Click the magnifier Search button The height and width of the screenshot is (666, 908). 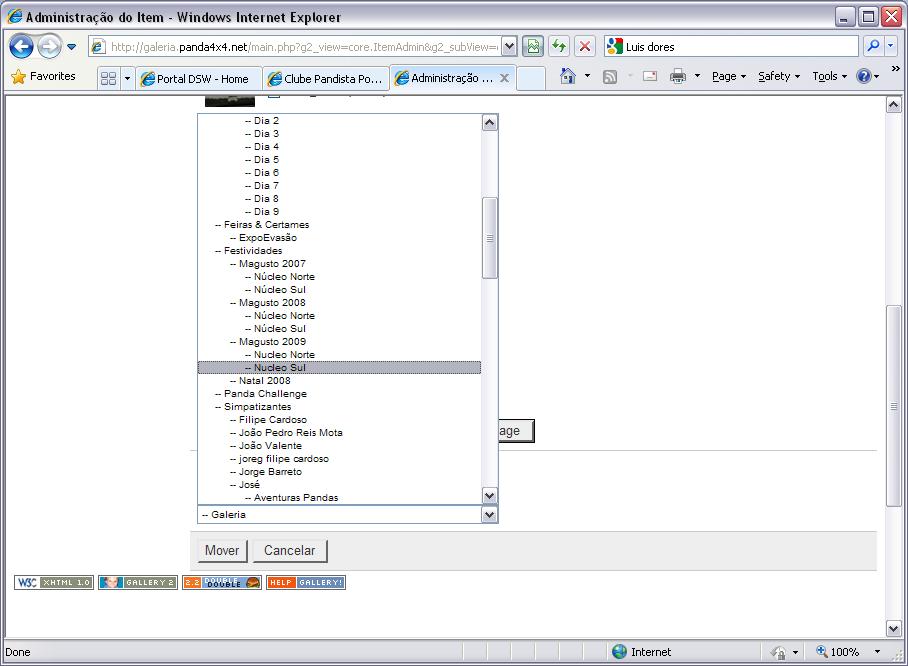[x=873, y=46]
